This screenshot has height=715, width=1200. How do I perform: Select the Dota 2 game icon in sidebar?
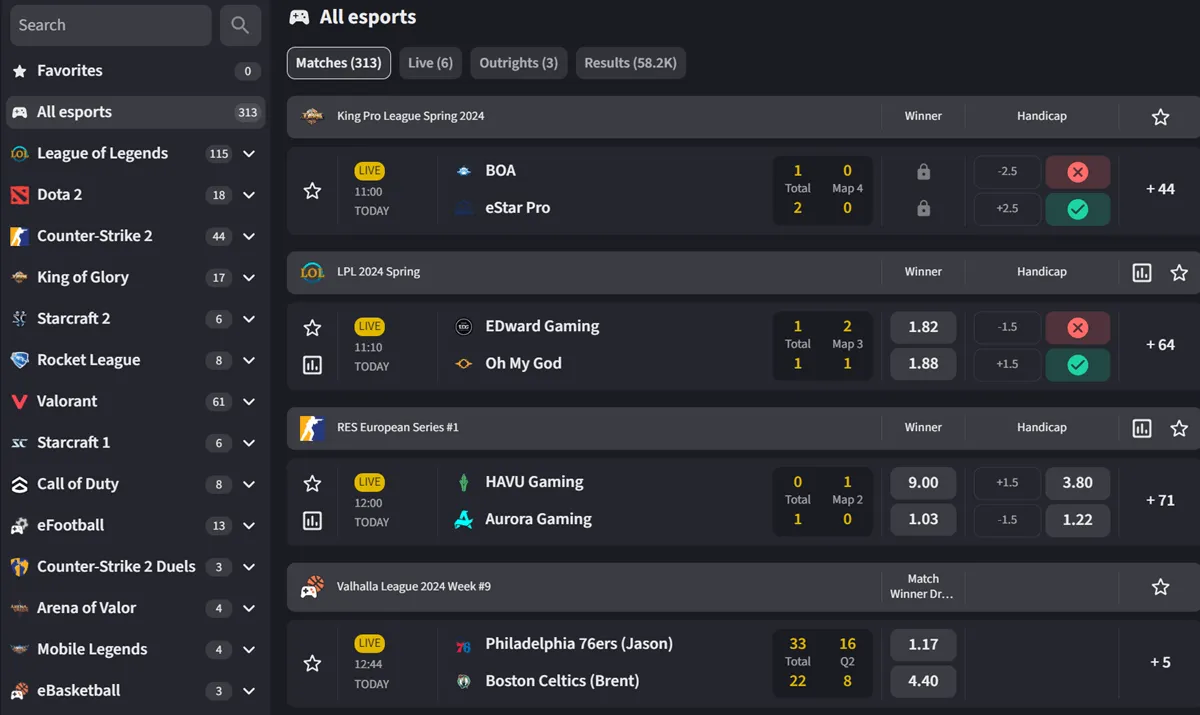click(18, 194)
